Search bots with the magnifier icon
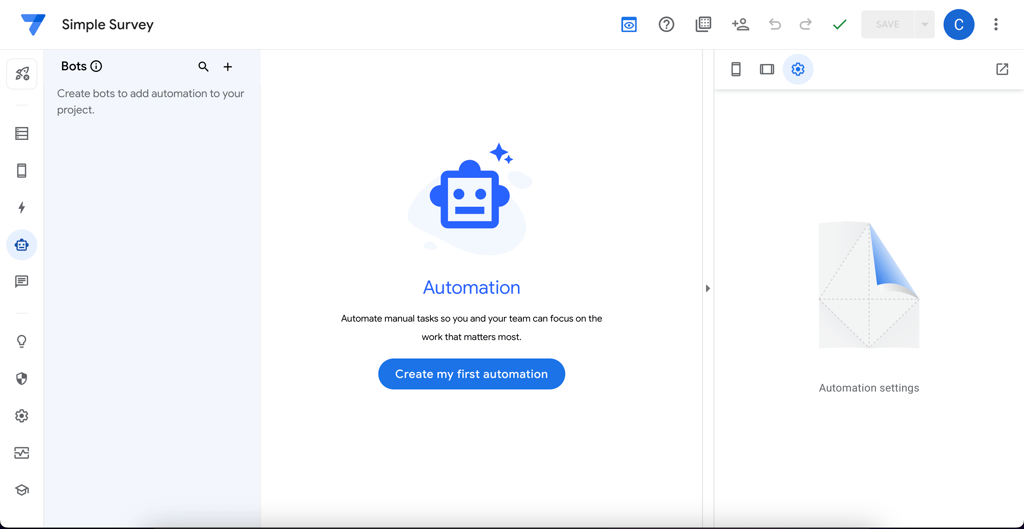Screen dimensions: 1024x529 204,67
